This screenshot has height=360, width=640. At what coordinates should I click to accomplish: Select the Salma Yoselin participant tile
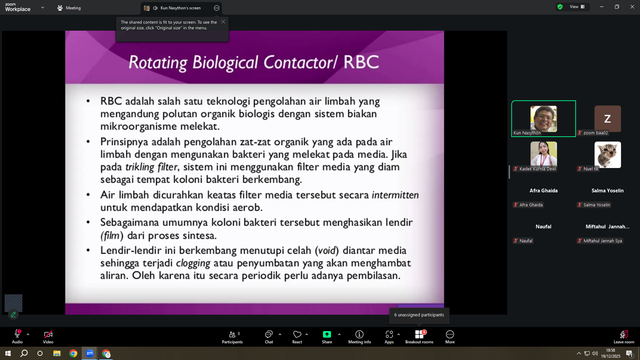point(607,191)
